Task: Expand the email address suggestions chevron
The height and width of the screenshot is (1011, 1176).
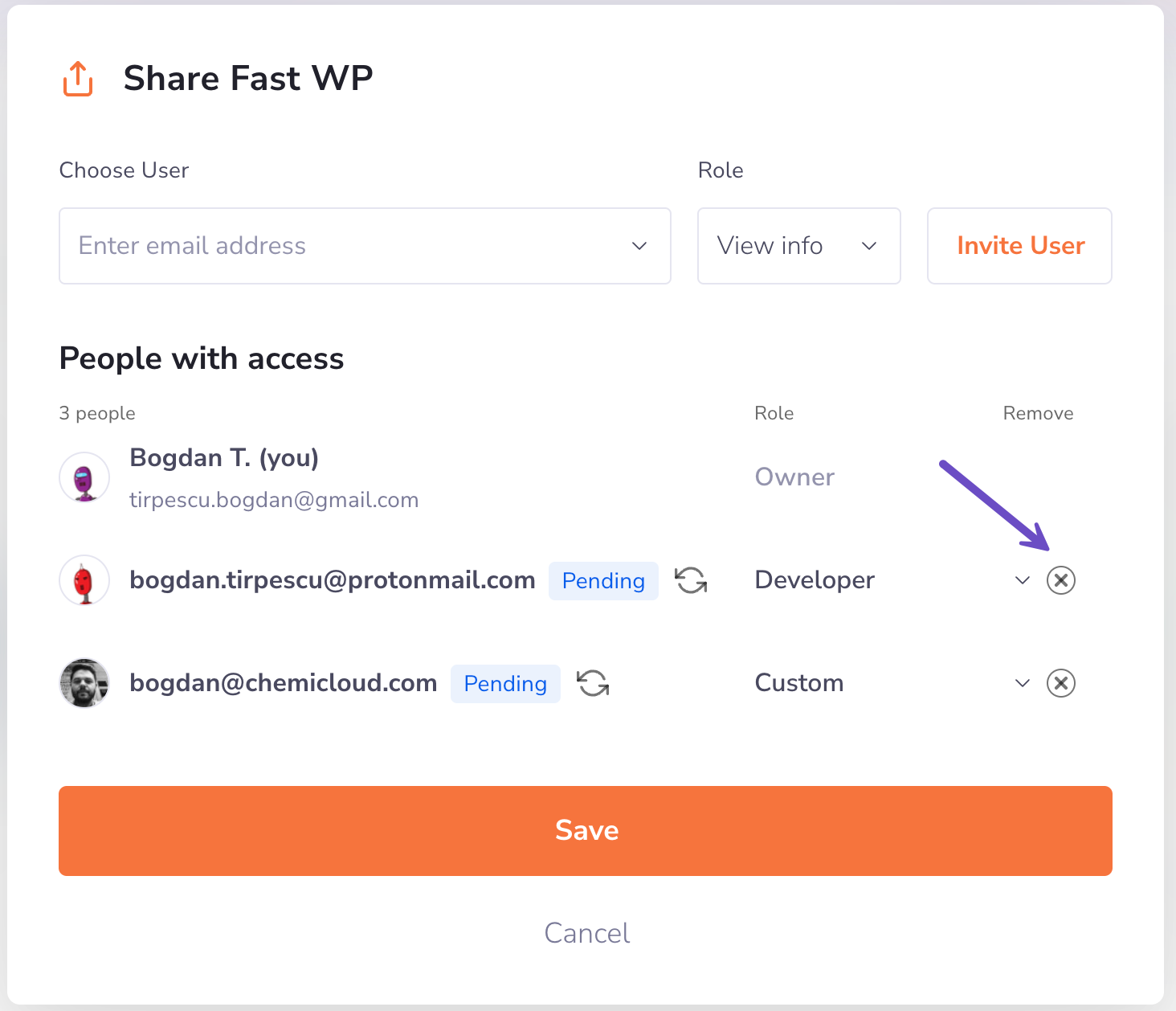Action: pyautogui.click(x=639, y=246)
